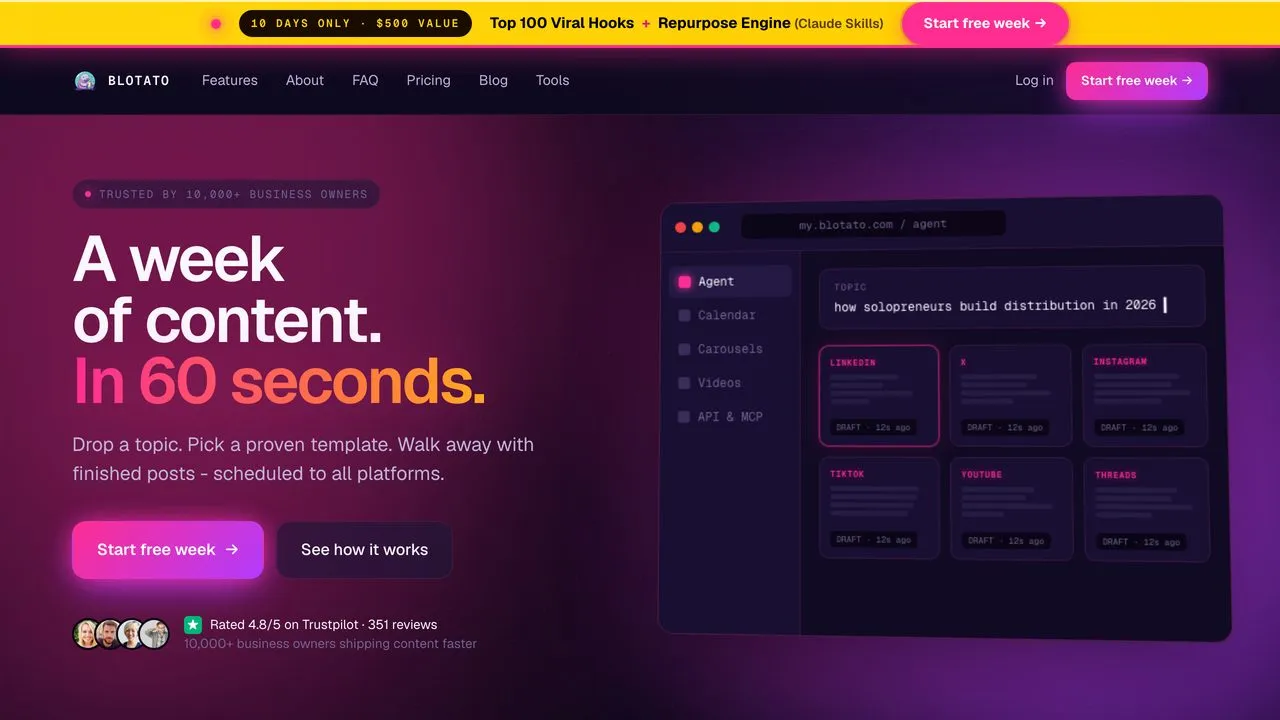
Task: Open the Tools nav link
Action: tap(552, 80)
